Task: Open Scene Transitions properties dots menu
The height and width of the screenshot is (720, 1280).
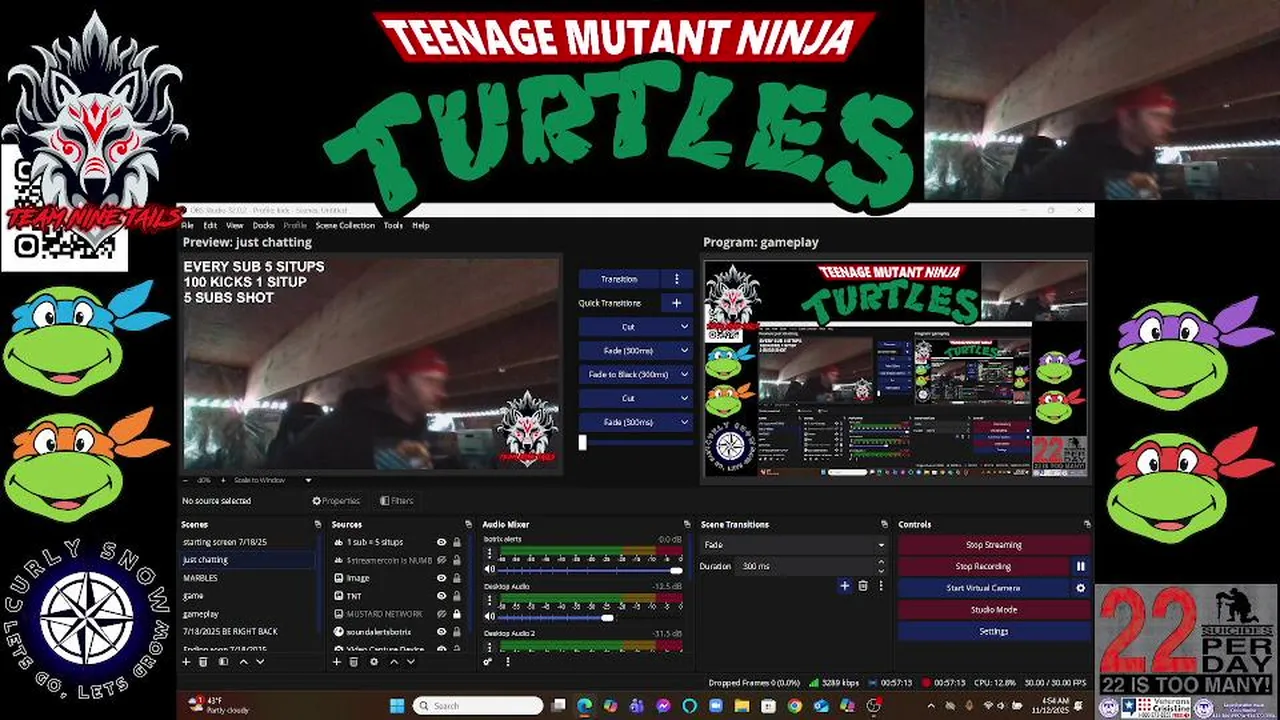Action: (881, 586)
